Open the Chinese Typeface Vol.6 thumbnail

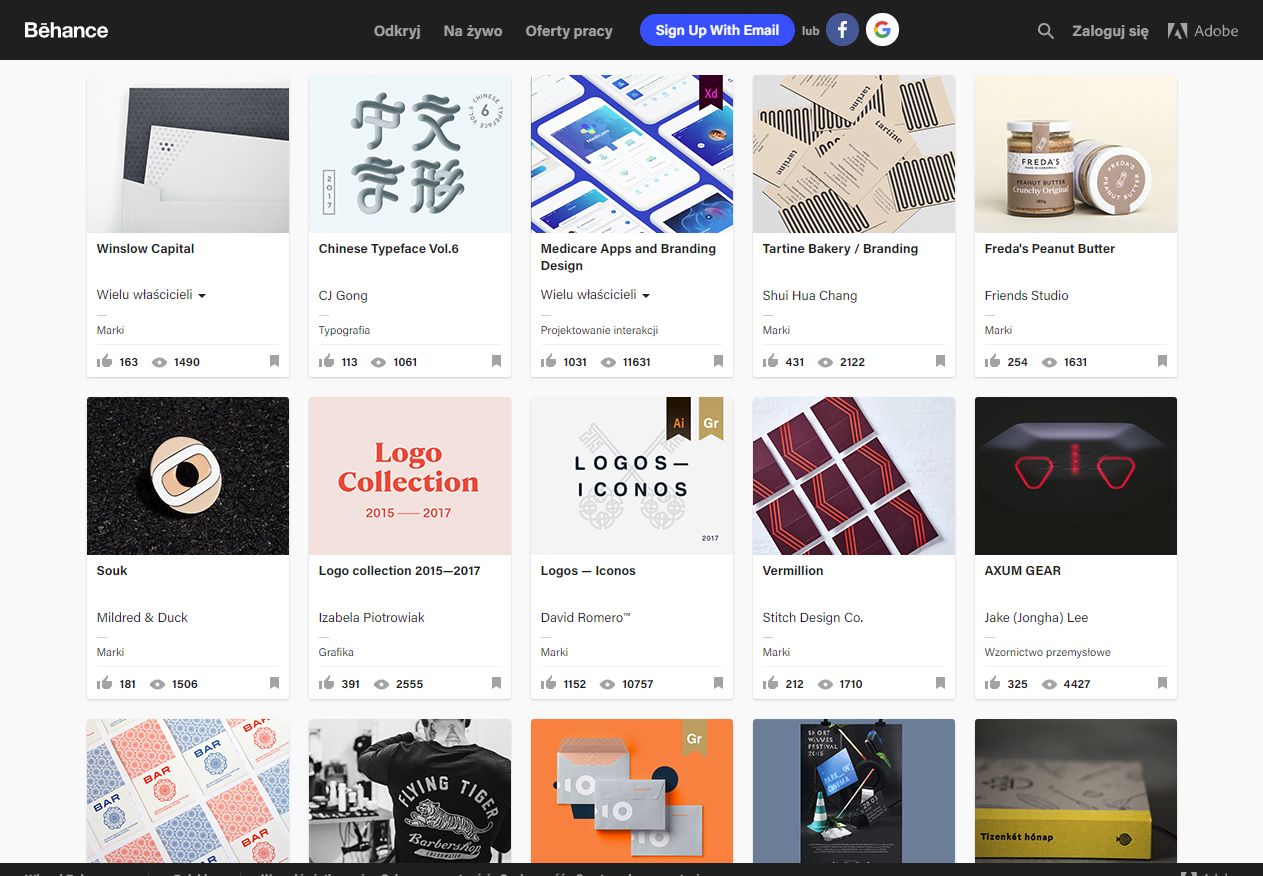click(x=410, y=154)
